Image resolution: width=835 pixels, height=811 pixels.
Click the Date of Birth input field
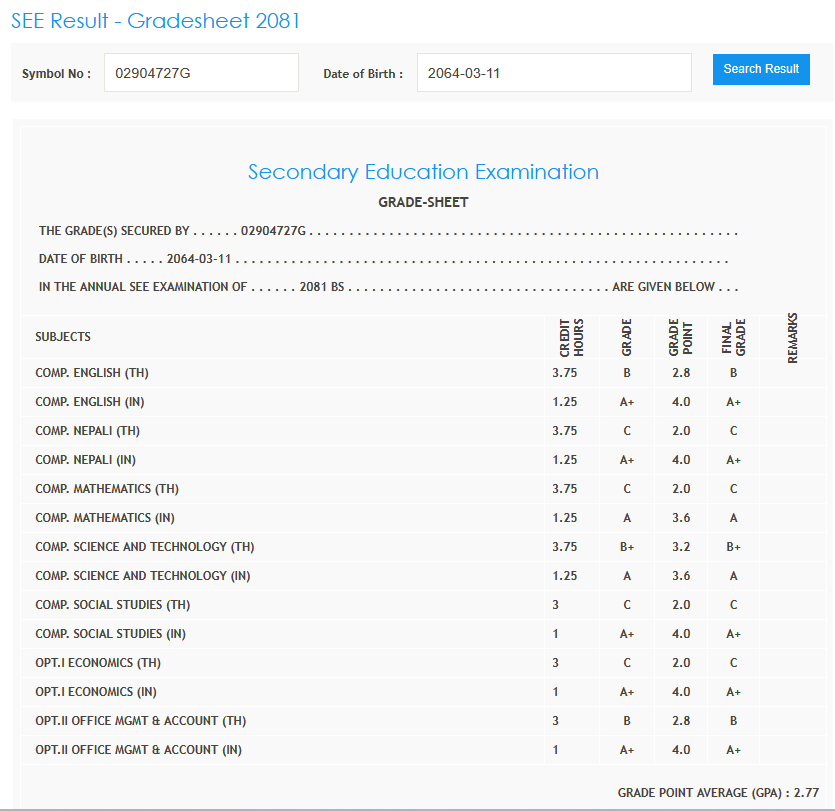click(x=553, y=73)
